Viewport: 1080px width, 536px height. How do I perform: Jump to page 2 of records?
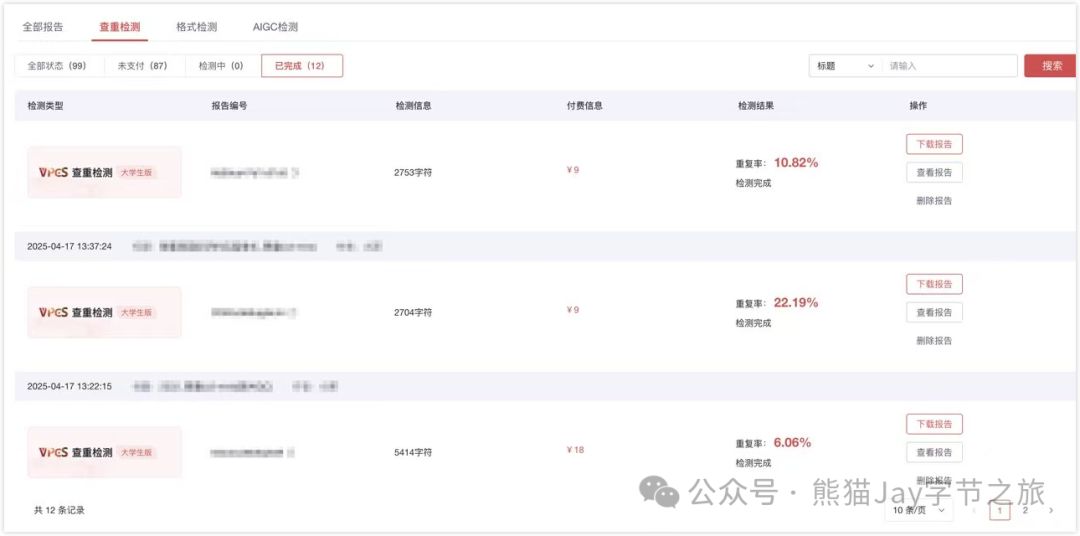point(1025,511)
